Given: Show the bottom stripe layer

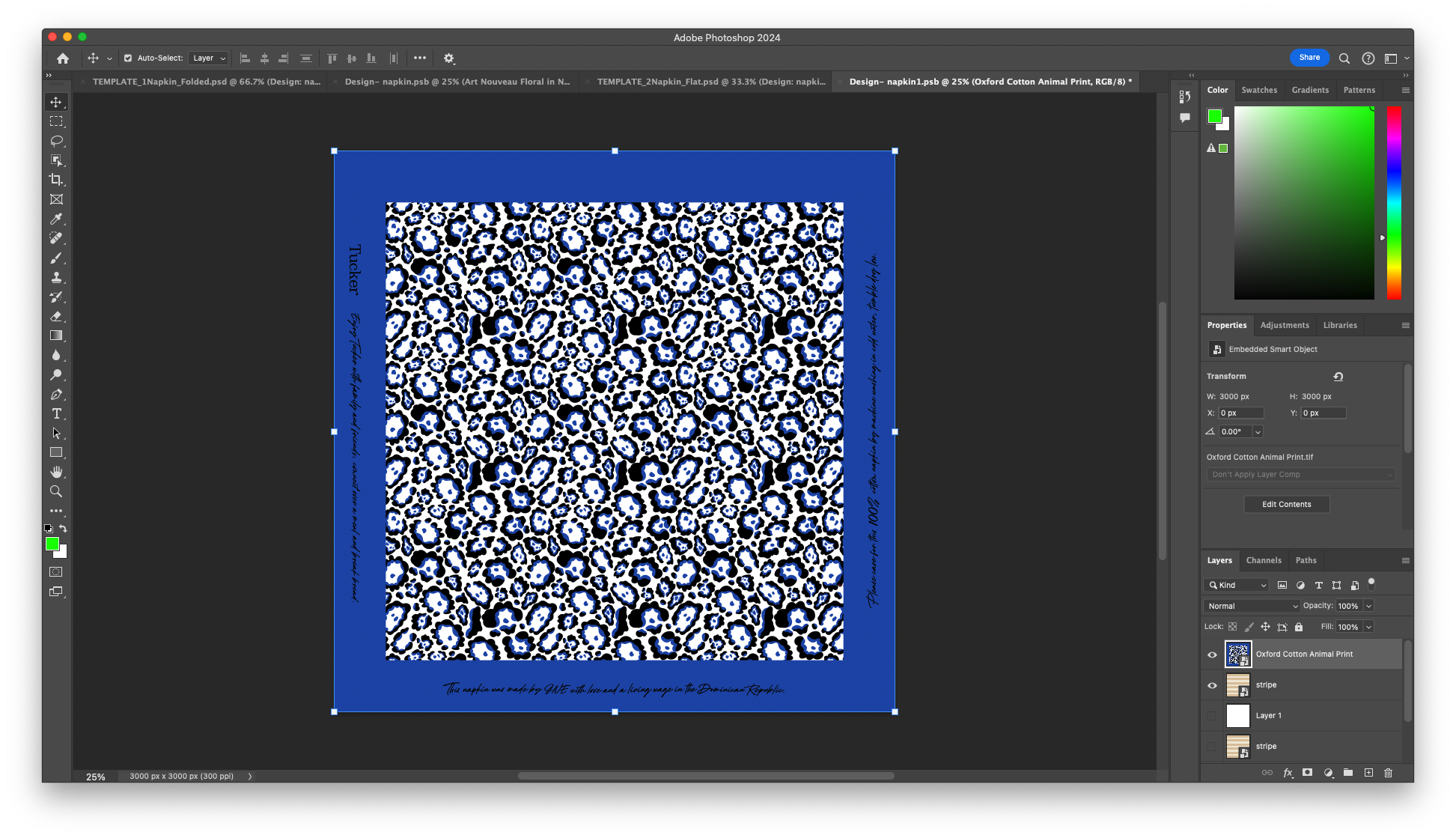Looking at the screenshot, I should pos(1212,746).
